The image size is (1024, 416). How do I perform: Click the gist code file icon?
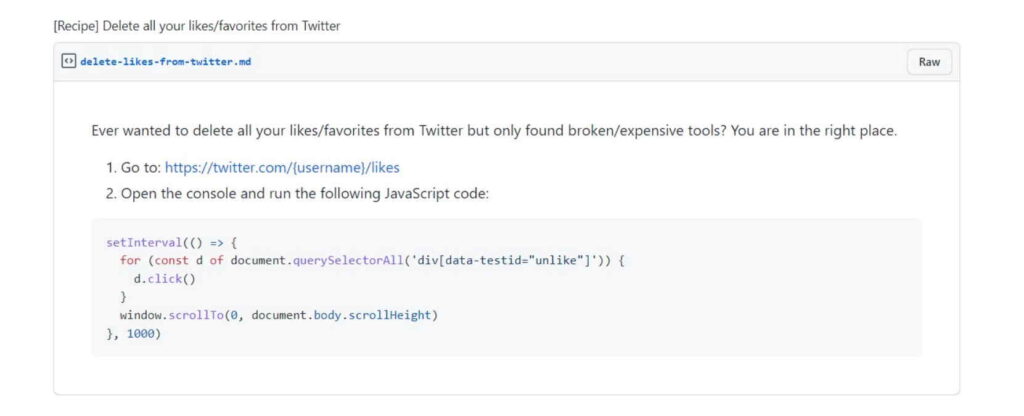click(68, 62)
